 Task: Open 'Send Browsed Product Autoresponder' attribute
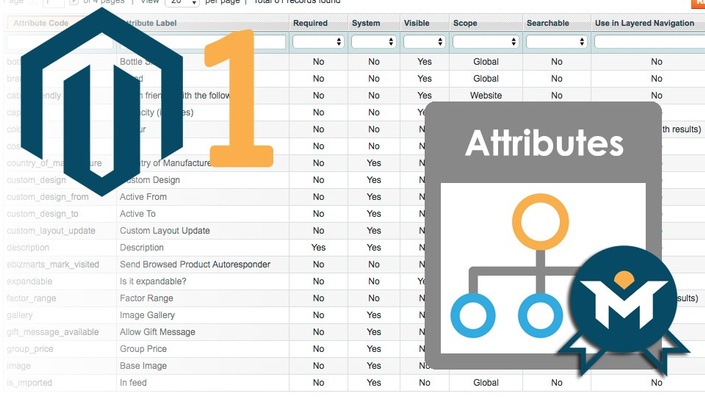[x=195, y=264]
